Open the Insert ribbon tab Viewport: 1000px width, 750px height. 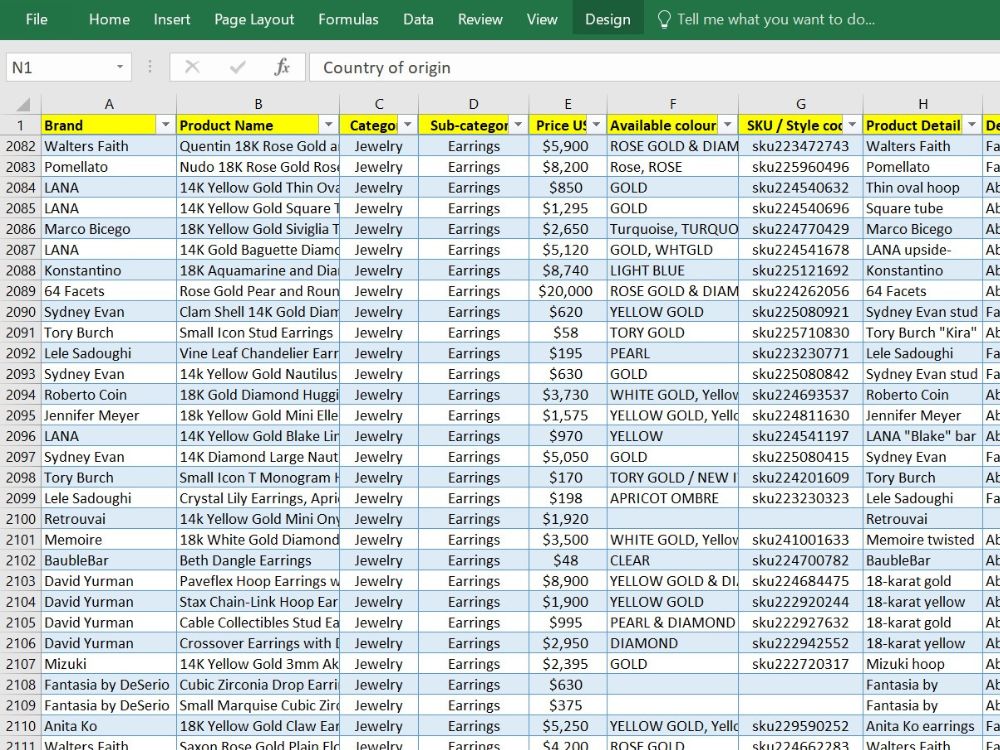pyautogui.click(x=172, y=19)
